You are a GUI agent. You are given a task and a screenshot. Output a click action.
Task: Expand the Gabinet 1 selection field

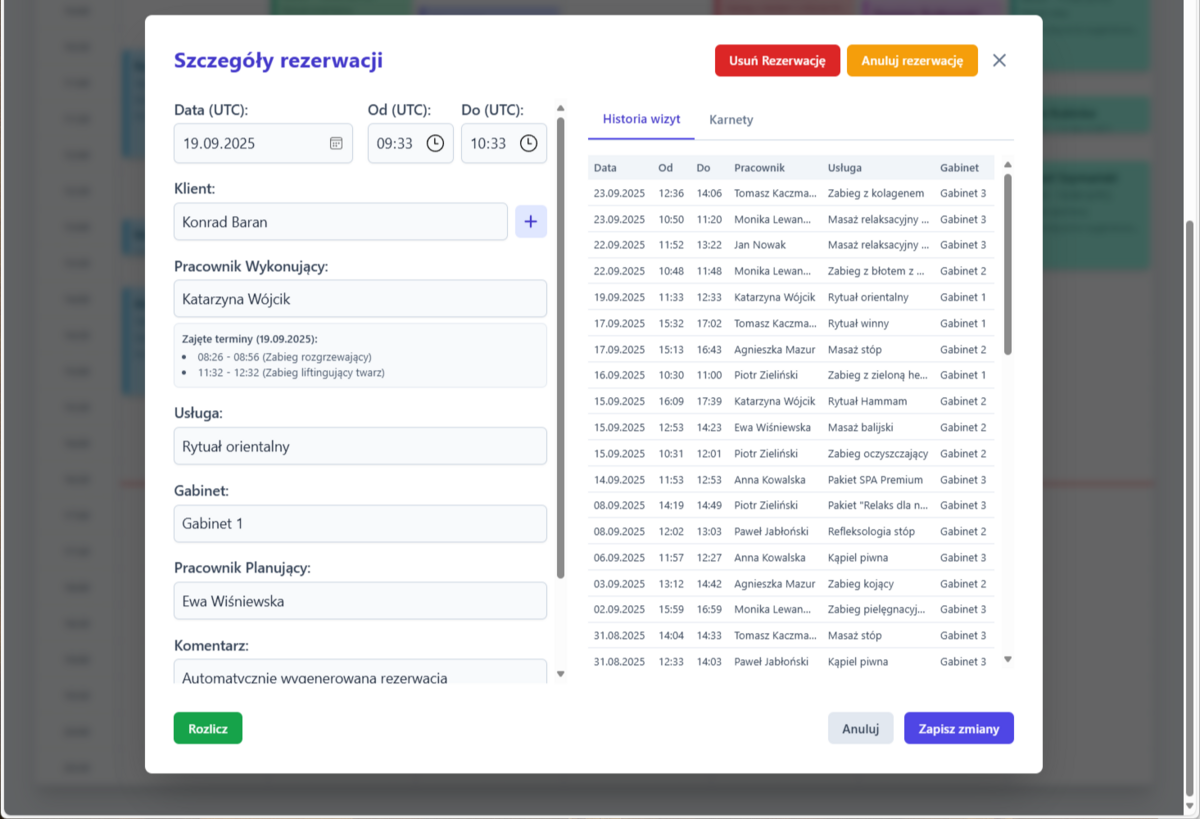[x=360, y=523]
